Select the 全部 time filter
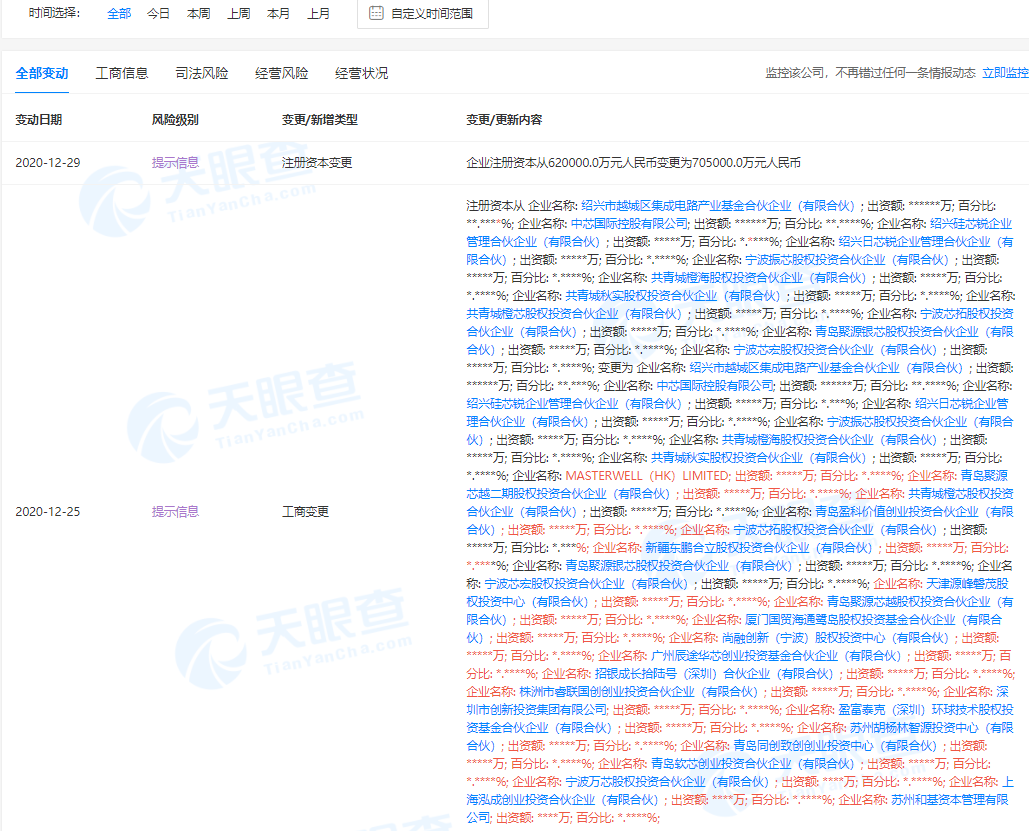The height and width of the screenshot is (831, 1029). point(119,13)
